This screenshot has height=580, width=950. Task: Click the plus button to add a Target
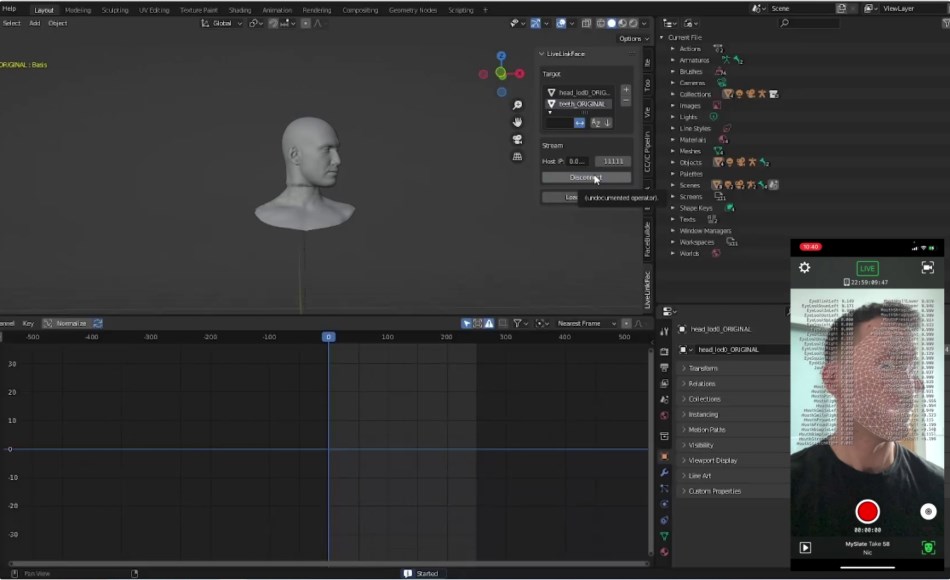coord(626,91)
